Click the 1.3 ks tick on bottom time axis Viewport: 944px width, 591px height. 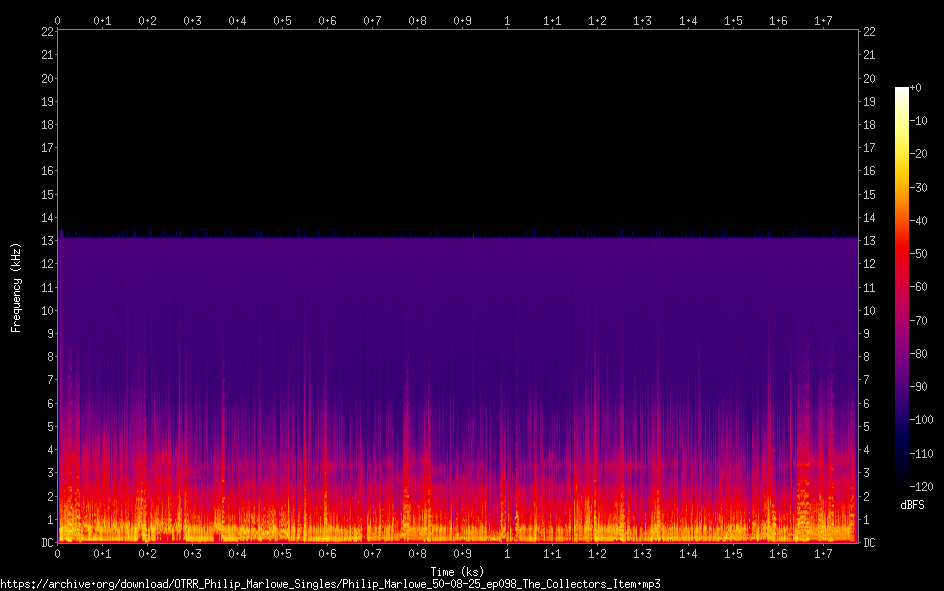pyautogui.click(x=642, y=554)
